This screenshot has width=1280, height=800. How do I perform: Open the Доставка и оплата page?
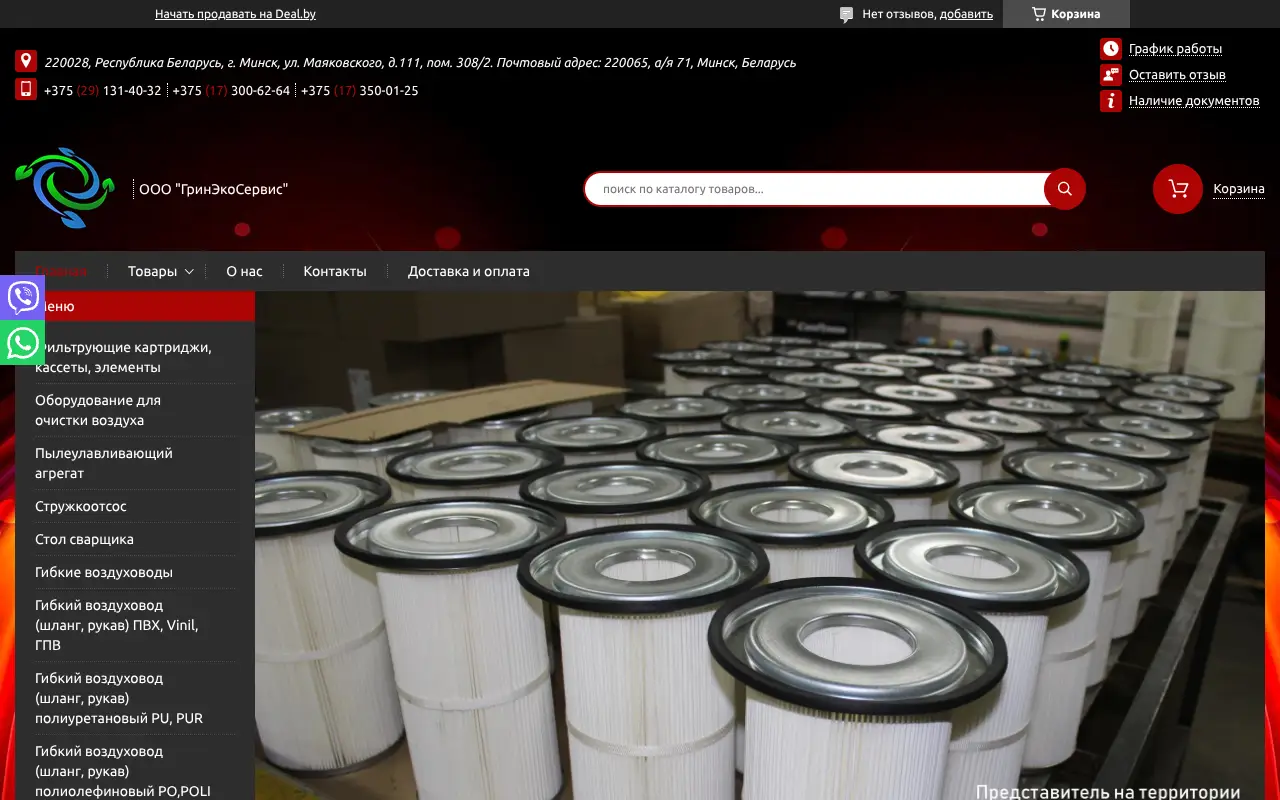(x=468, y=271)
